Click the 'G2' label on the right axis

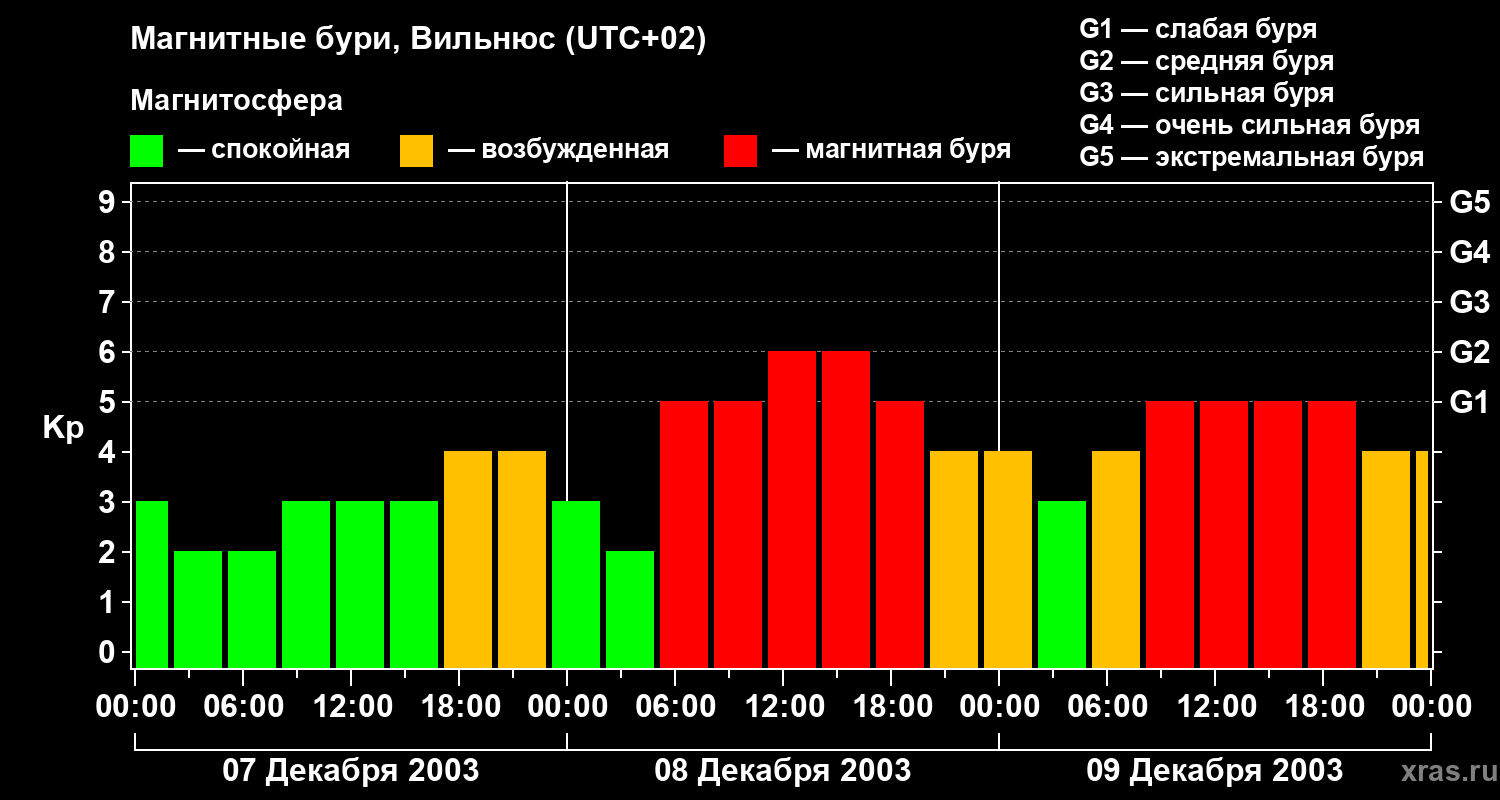(1469, 352)
